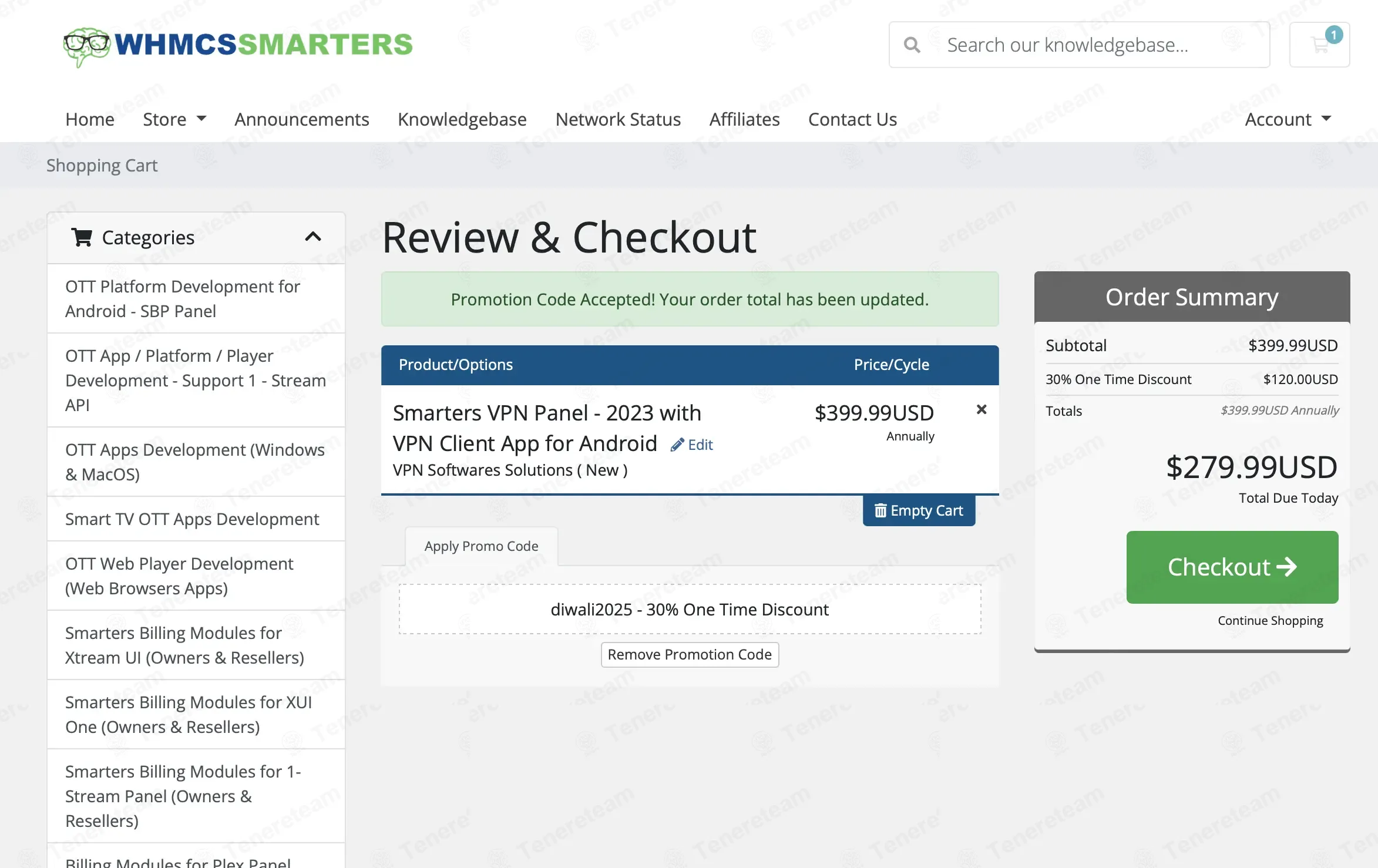Click the $279.99USD total due amount
Screen dimensions: 1378x868
point(1252,467)
